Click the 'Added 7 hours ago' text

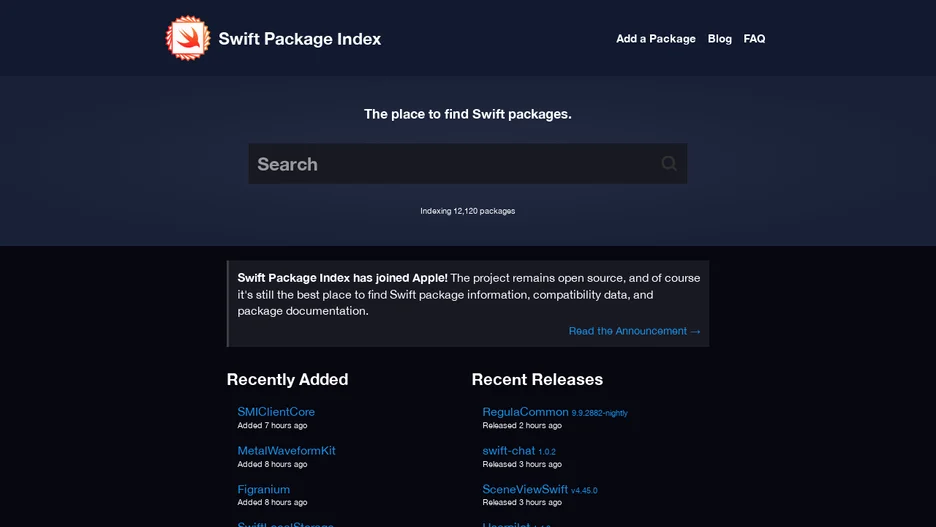click(272, 426)
